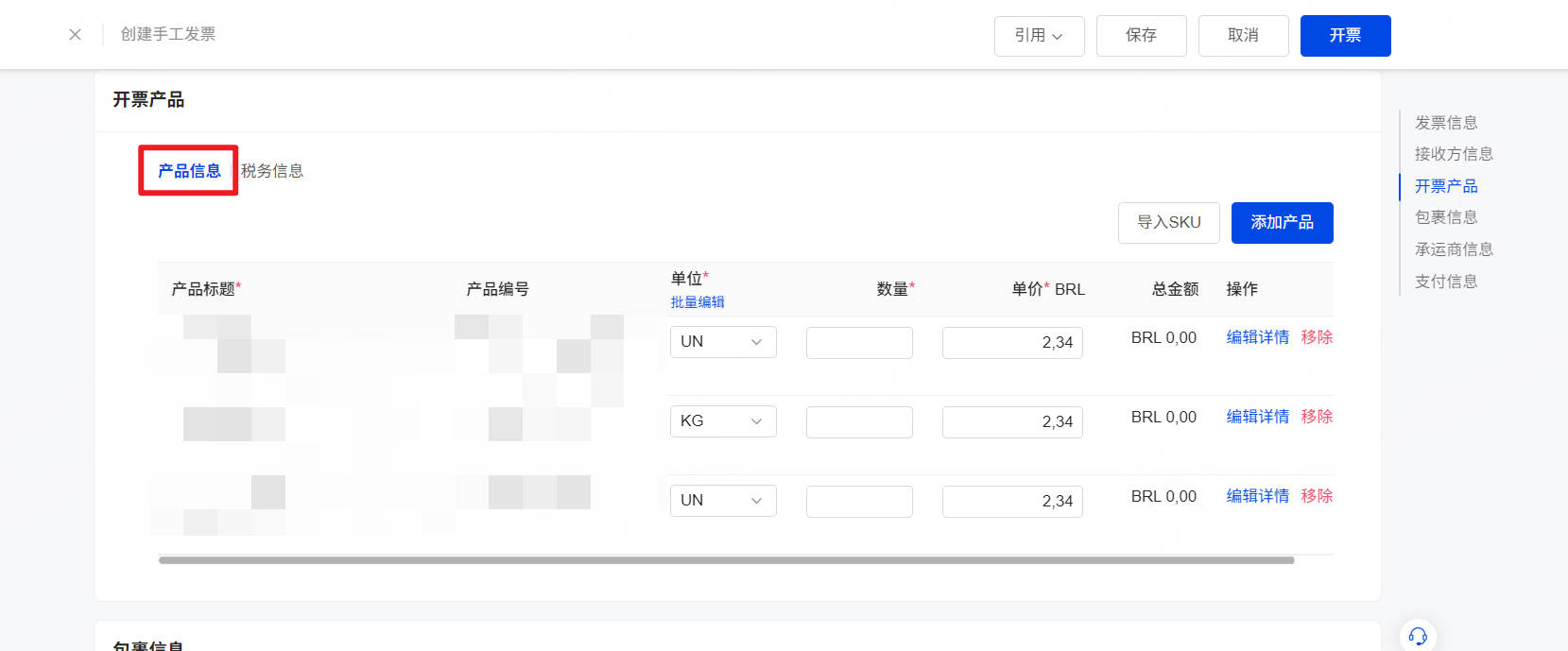This screenshot has width=1568, height=651.
Task: Jump to 承运商信息 in side navigation
Action: coord(1454,249)
